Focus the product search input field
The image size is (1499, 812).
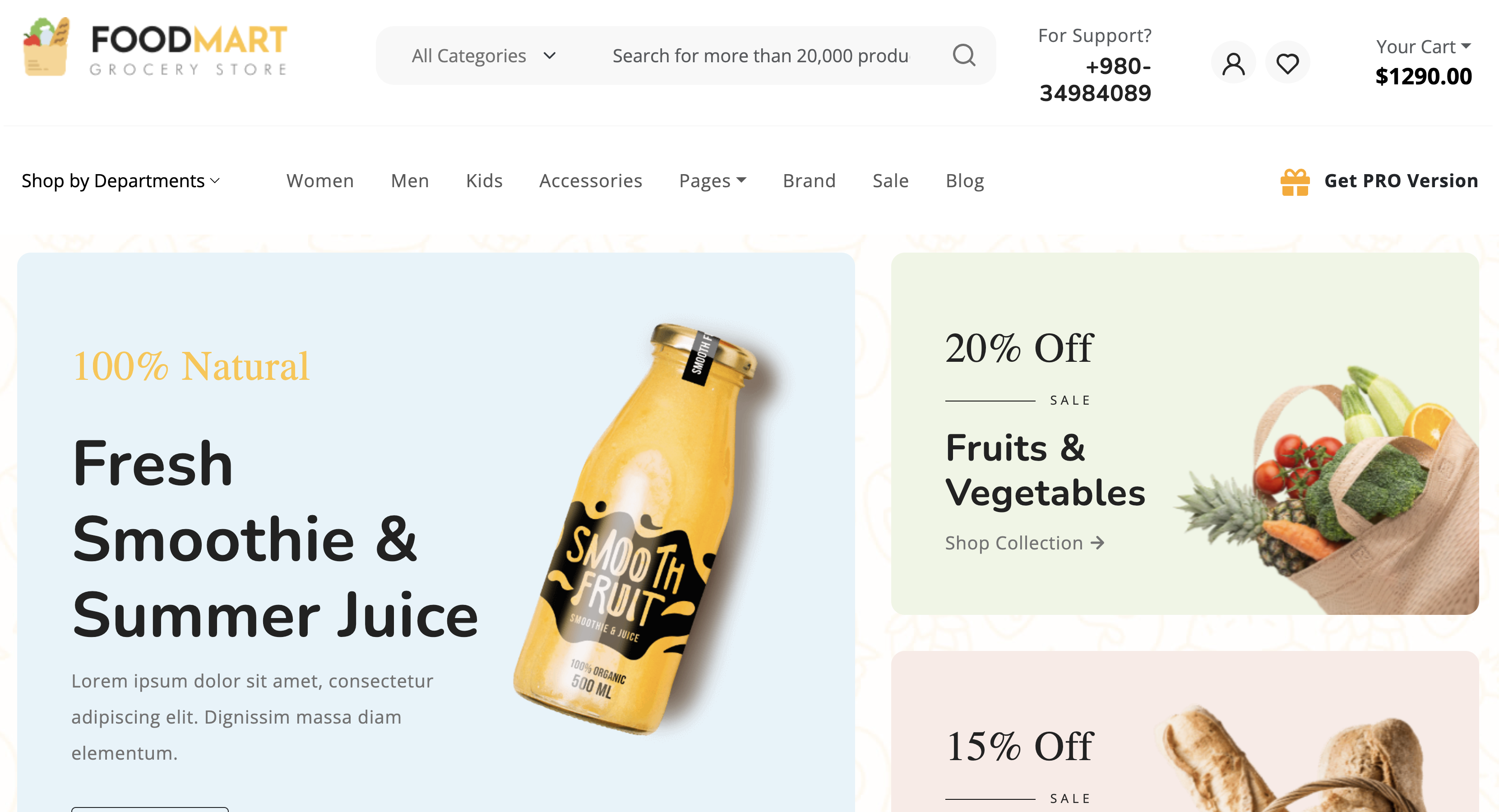(x=761, y=56)
